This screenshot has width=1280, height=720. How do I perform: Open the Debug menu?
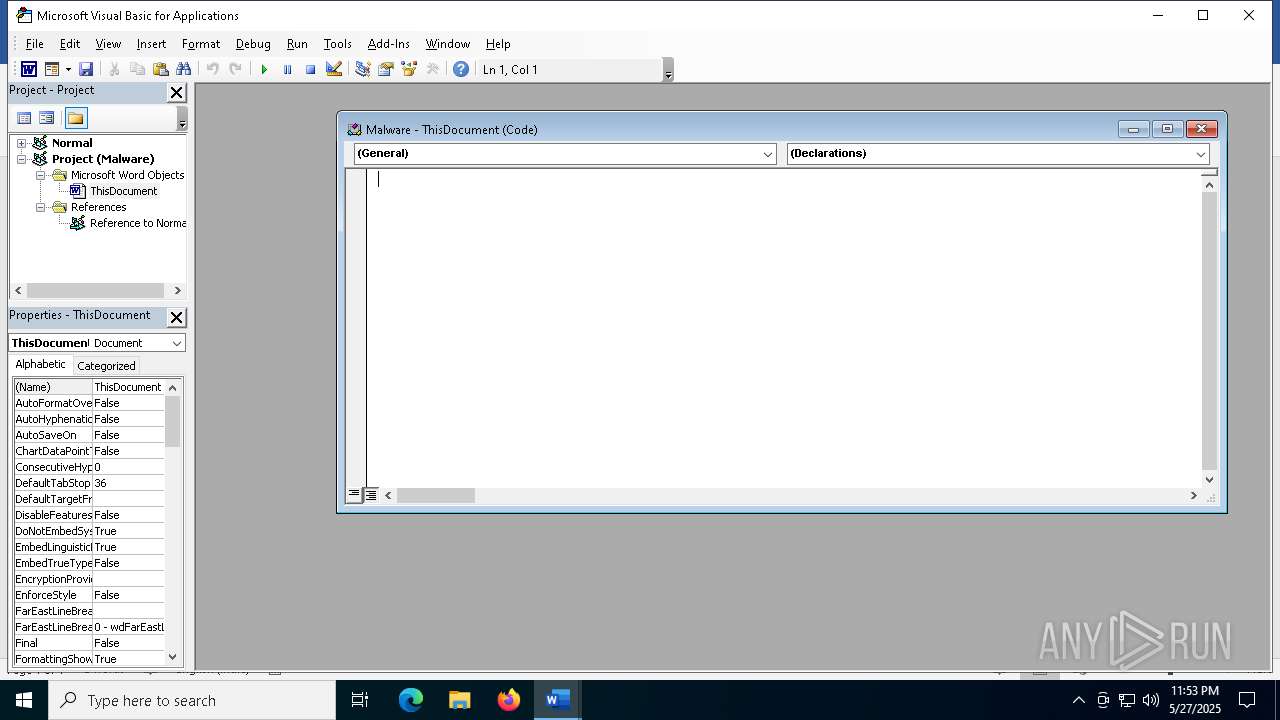(x=253, y=44)
